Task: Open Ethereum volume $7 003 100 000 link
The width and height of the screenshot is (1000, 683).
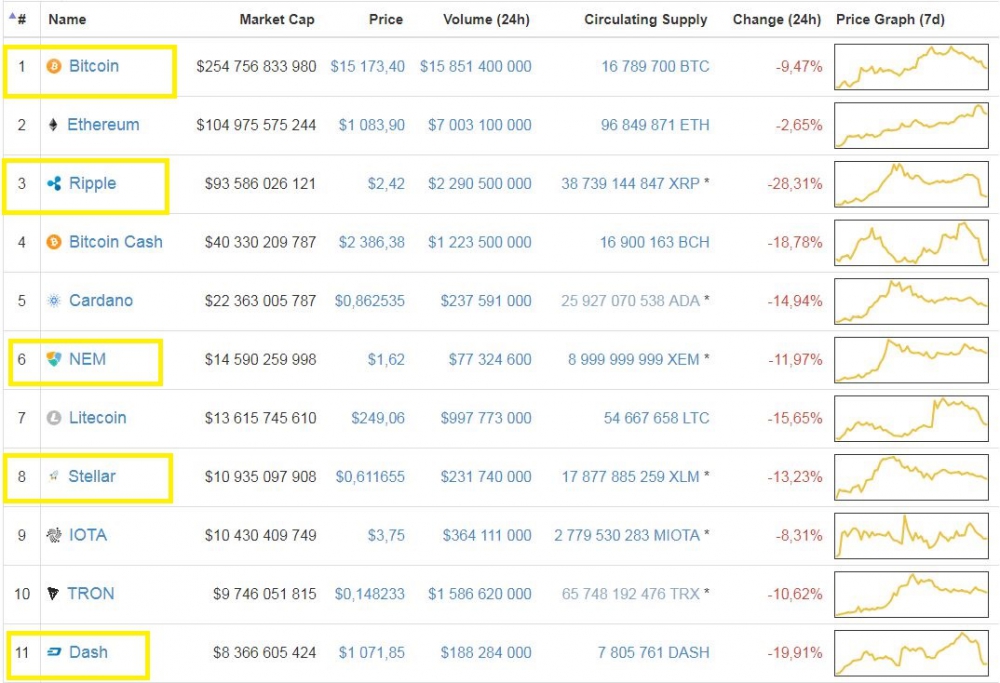Action: point(479,125)
